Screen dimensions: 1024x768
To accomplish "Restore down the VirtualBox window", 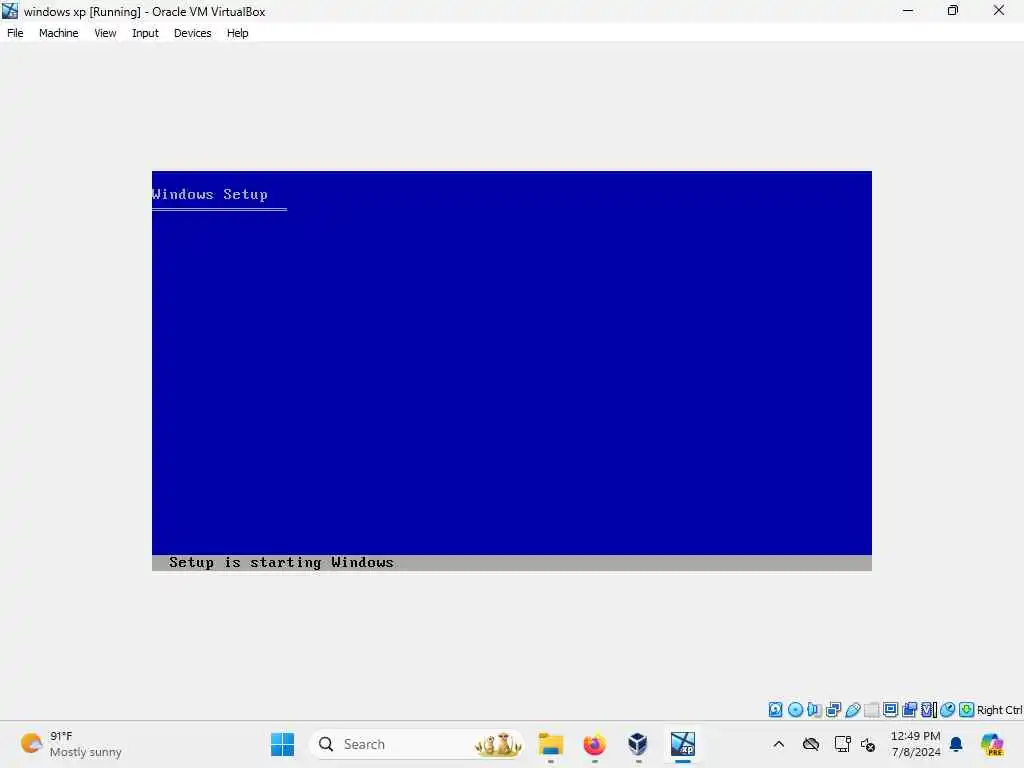I will (x=953, y=11).
